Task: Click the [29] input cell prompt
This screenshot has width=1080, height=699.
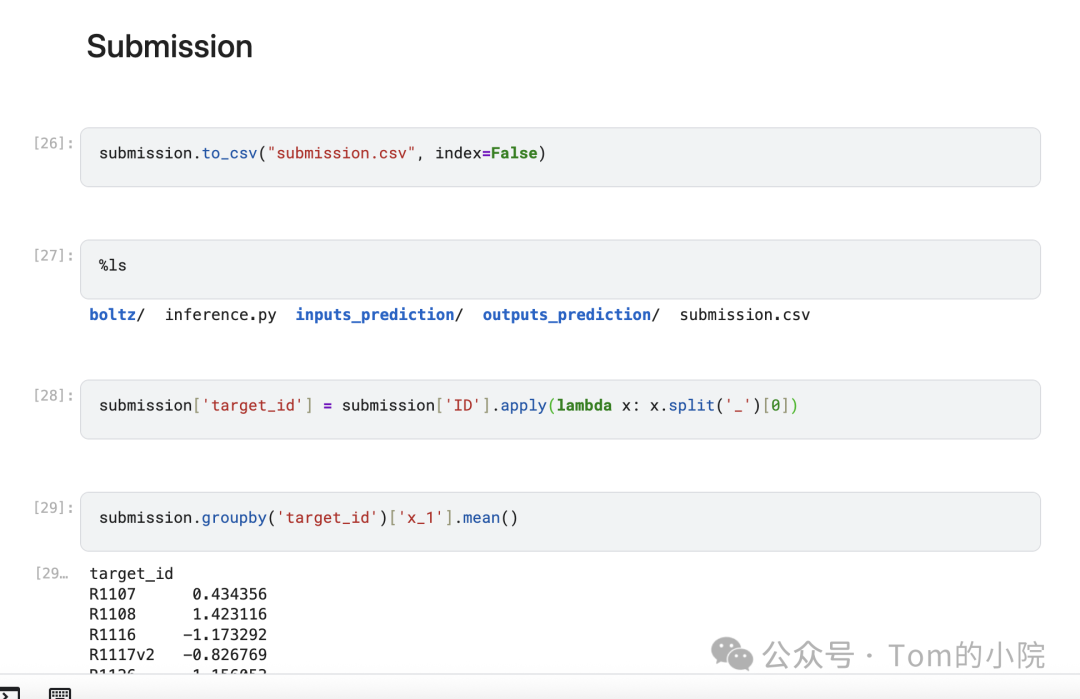Action: pos(53,507)
